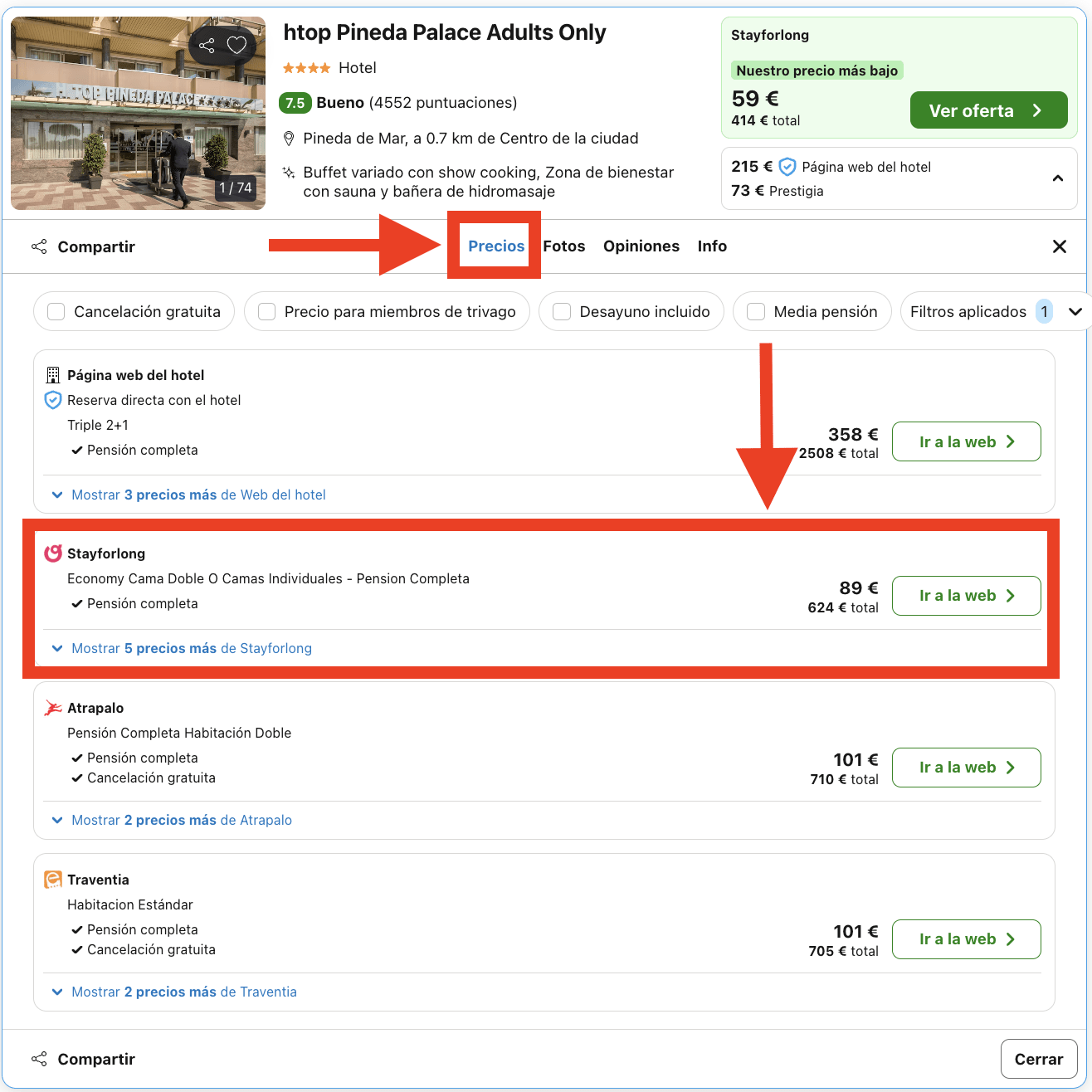This screenshot has width=1092, height=1092.
Task: Enable the Cancelación gratuita checkbox
Action: pos(56,312)
